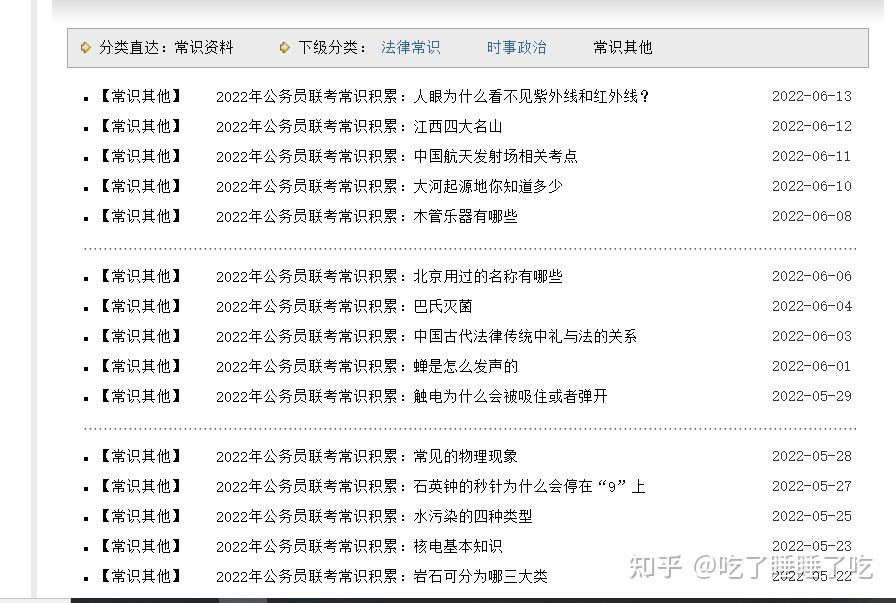This screenshot has width=896, height=603.
Task: Click the date 2022-06-13
Action: pyautogui.click(x=811, y=96)
